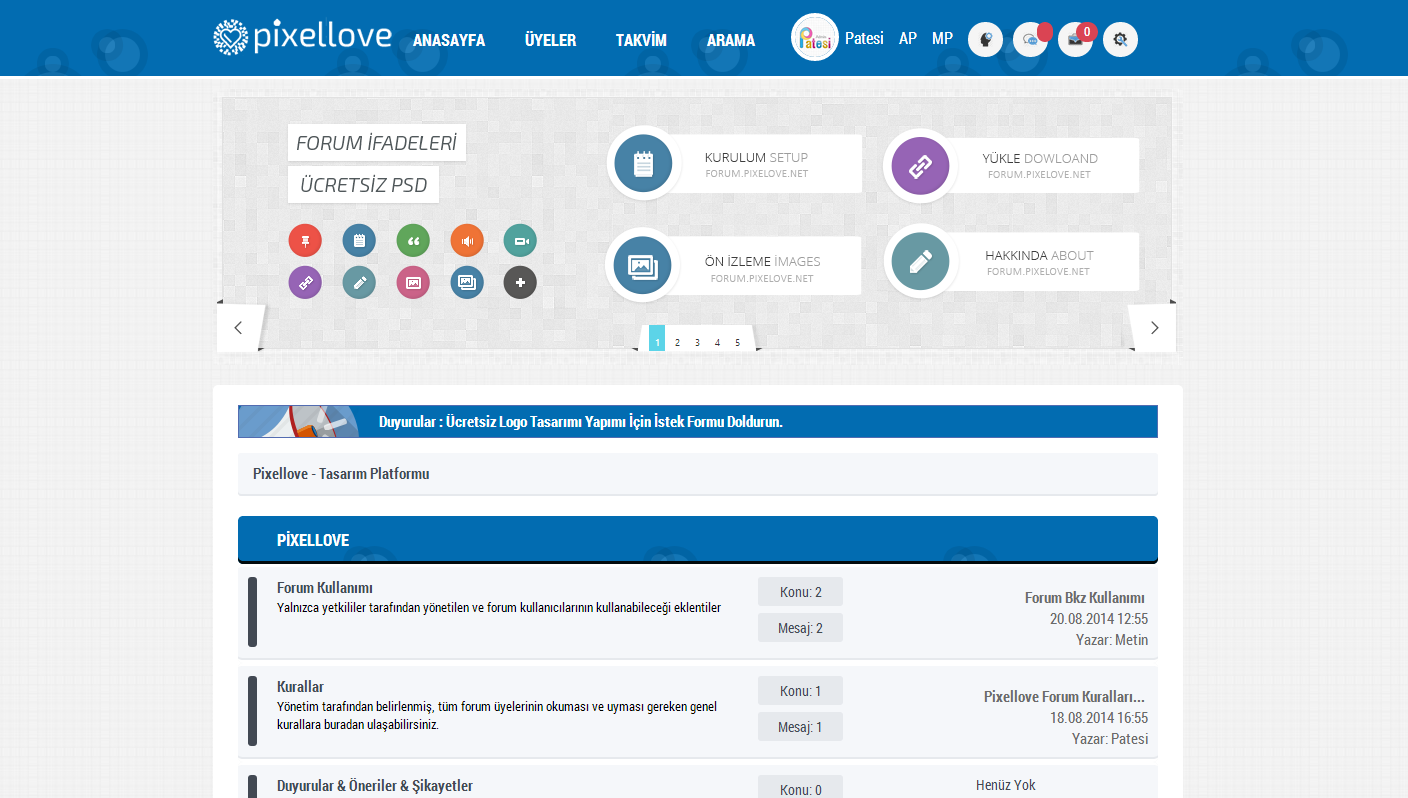Go to previous slide with left arrow
1408x798 pixels.
pos(238,328)
